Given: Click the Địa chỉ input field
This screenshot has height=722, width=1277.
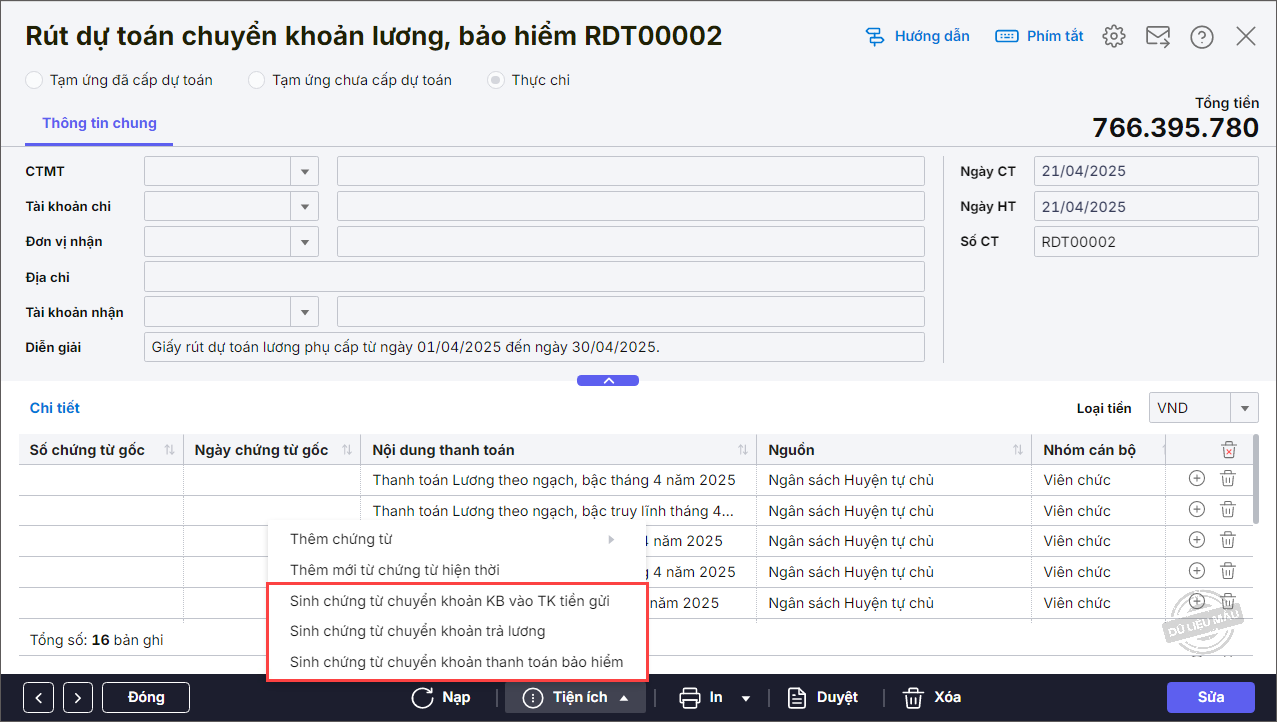Looking at the screenshot, I should [534, 277].
